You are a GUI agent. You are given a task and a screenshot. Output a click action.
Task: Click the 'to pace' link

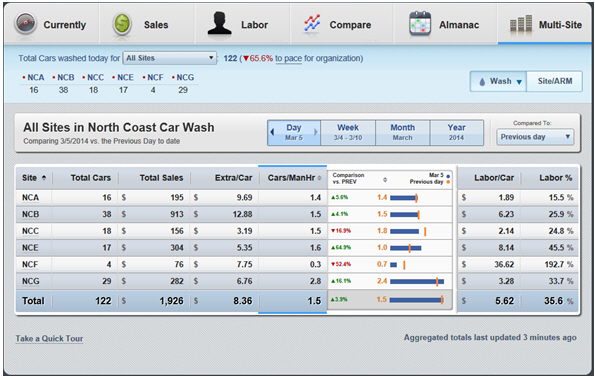288,58
